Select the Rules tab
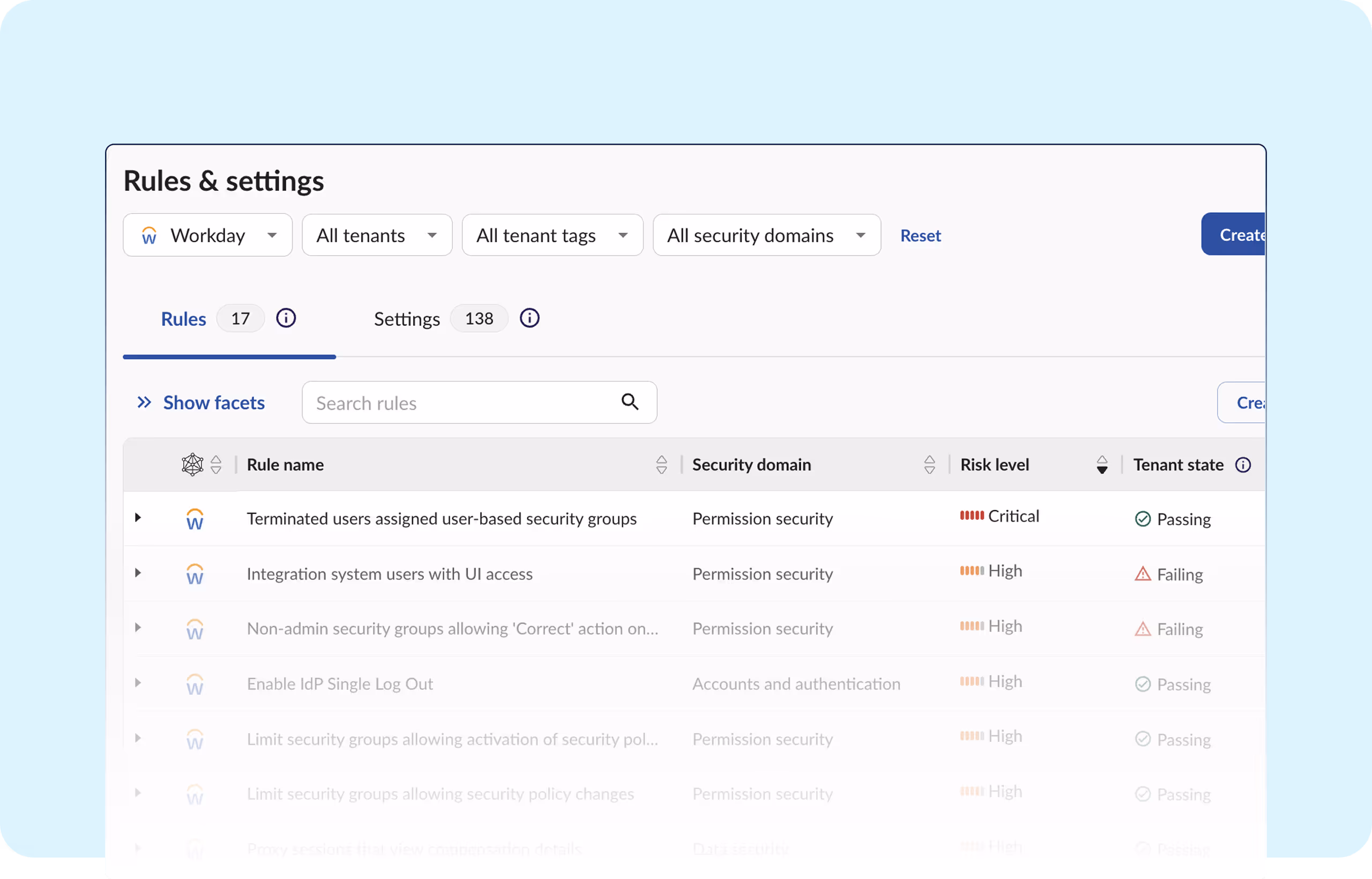This screenshot has height=879, width=1372. (x=183, y=318)
